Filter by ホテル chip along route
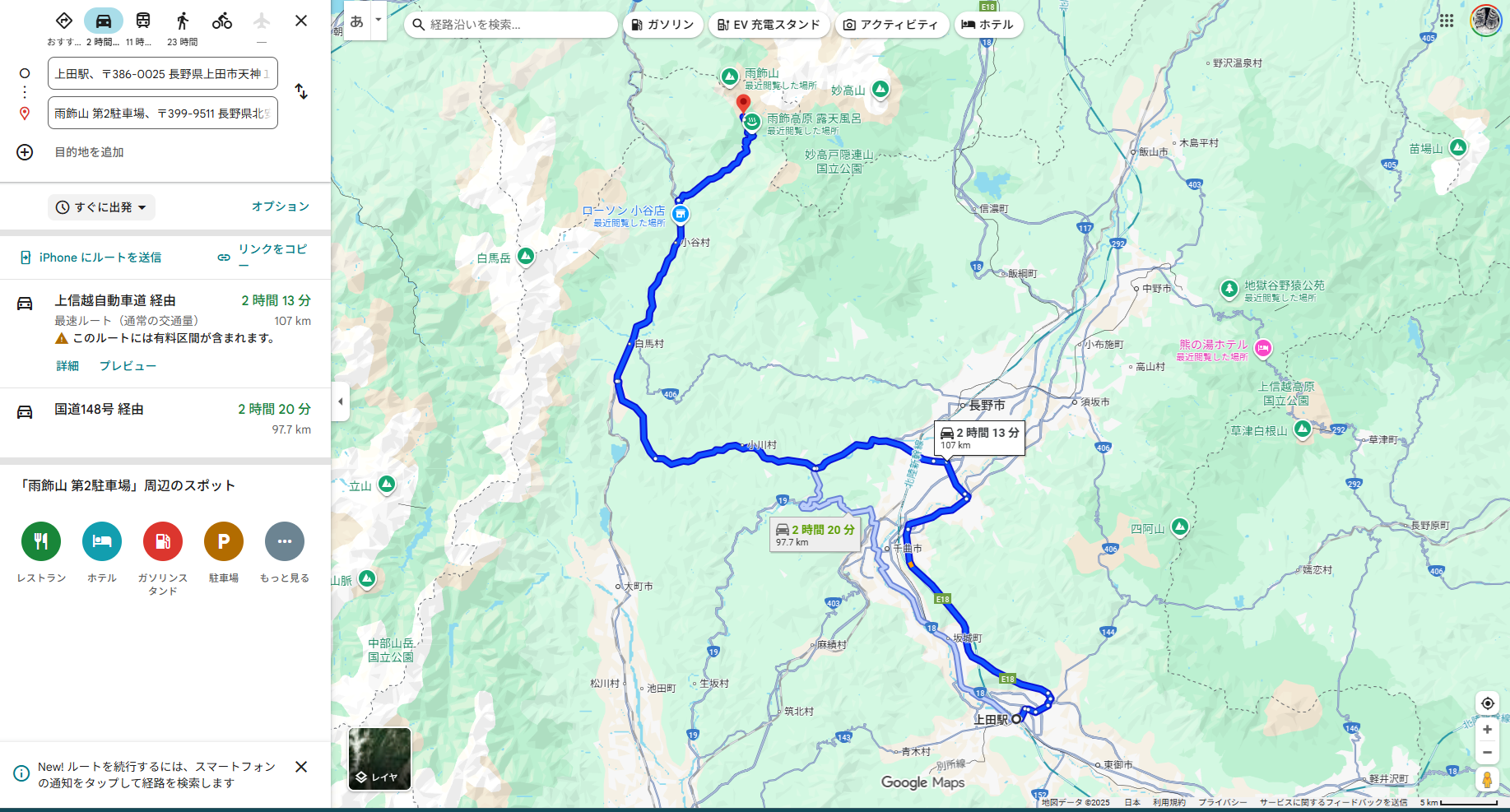 click(x=988, y=25)
